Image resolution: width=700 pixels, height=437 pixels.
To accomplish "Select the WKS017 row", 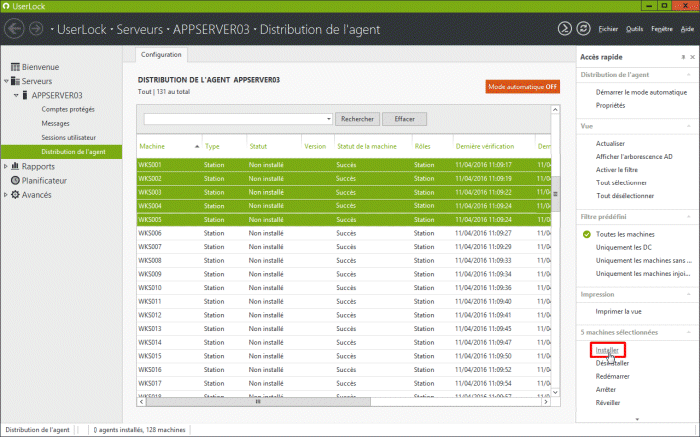I will pos(344,383).
